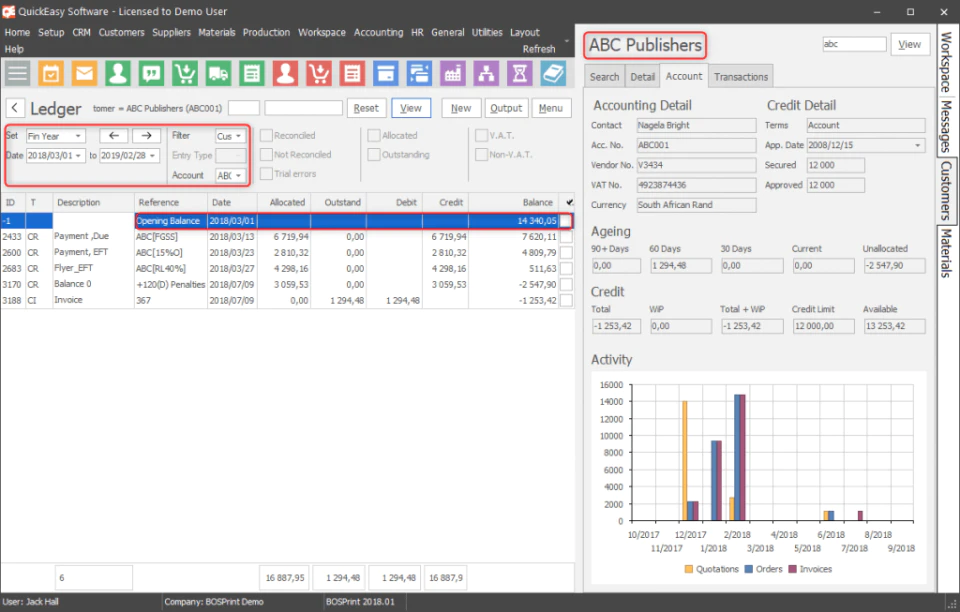Open the Accounting menu

click(378, 32)
